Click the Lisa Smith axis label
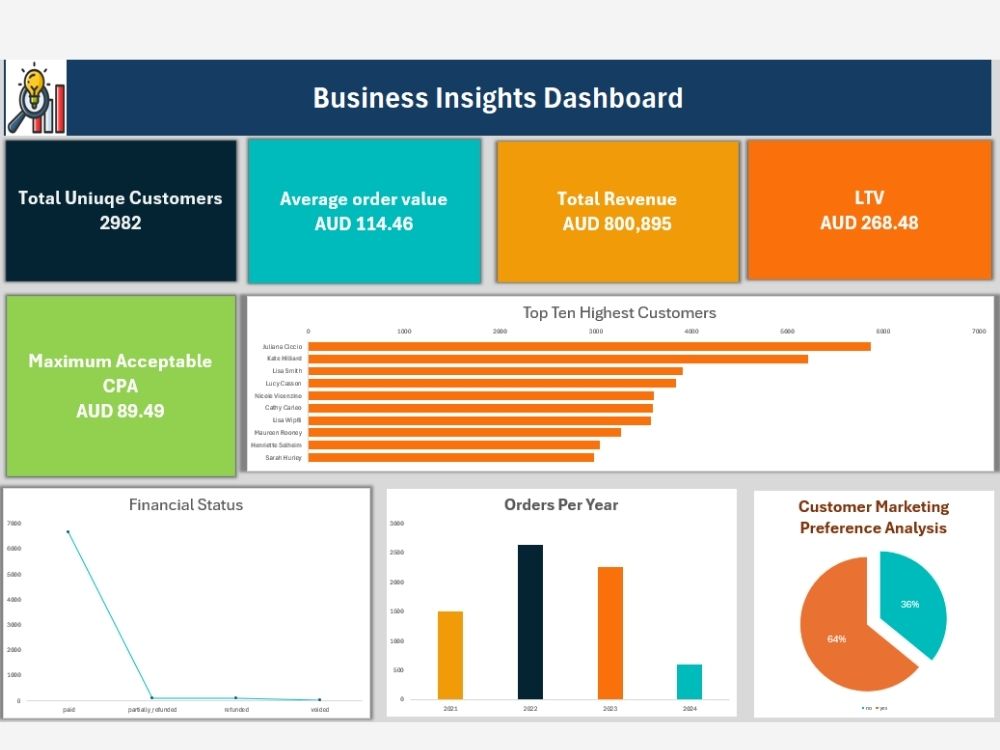This screenshot has height=750, width=1000. pyautogui.click(x=287, y=371)
